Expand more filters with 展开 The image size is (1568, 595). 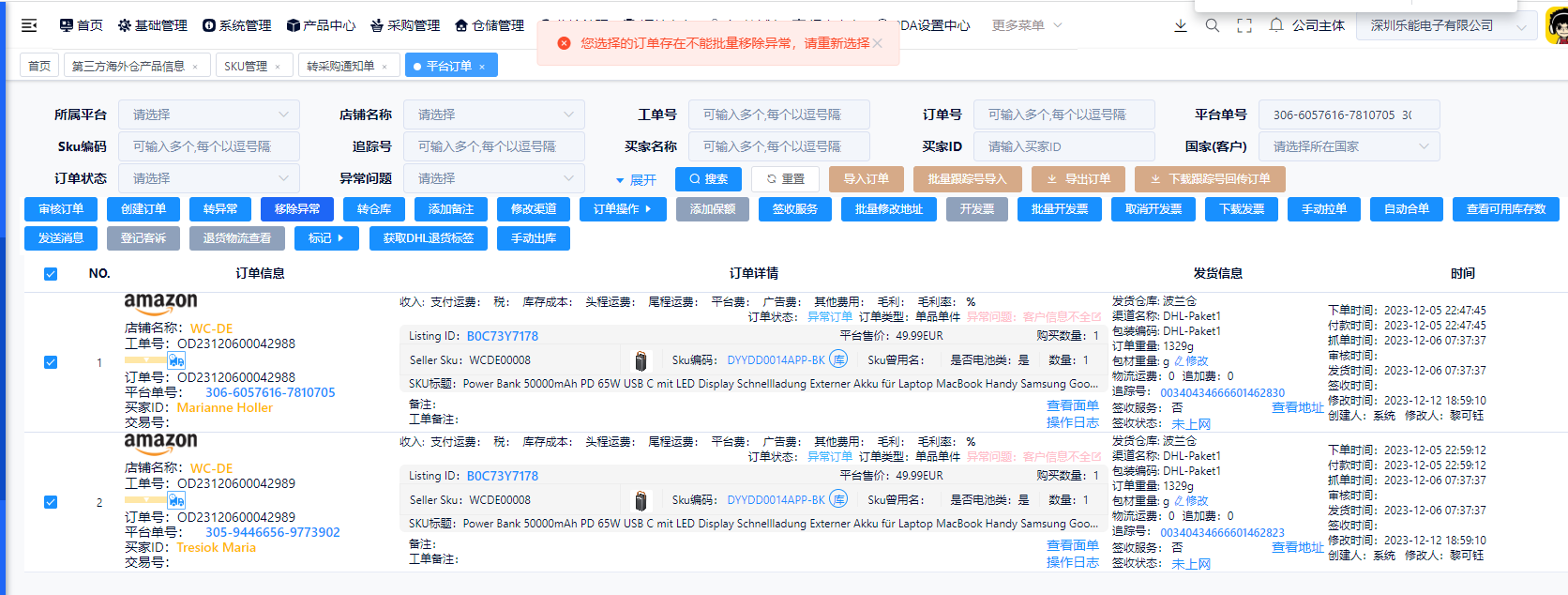click(636, 180)
